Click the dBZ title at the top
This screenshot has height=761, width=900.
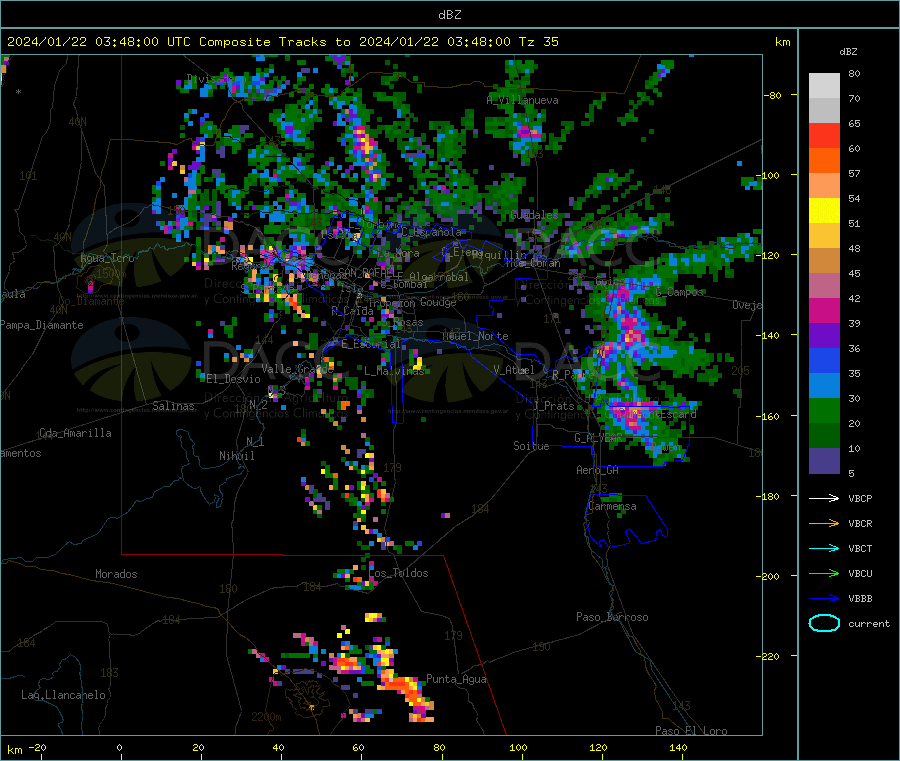point(449,15)
